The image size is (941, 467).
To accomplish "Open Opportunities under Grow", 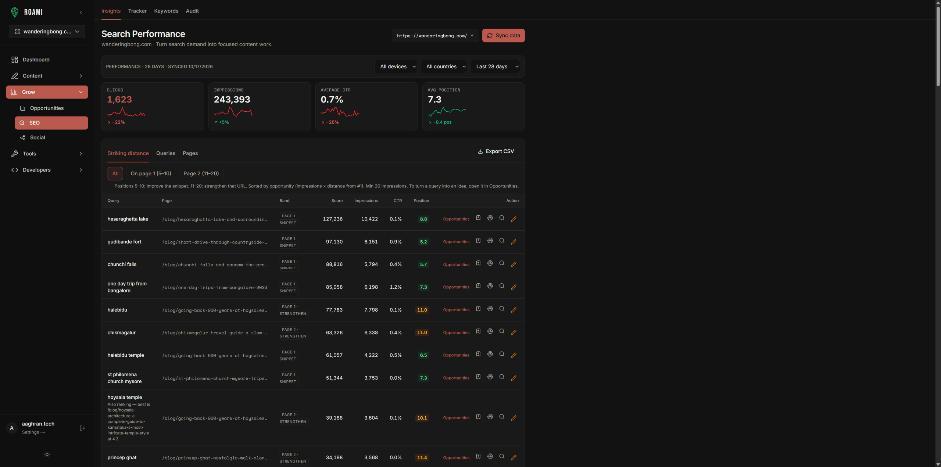I will point(51,108).
